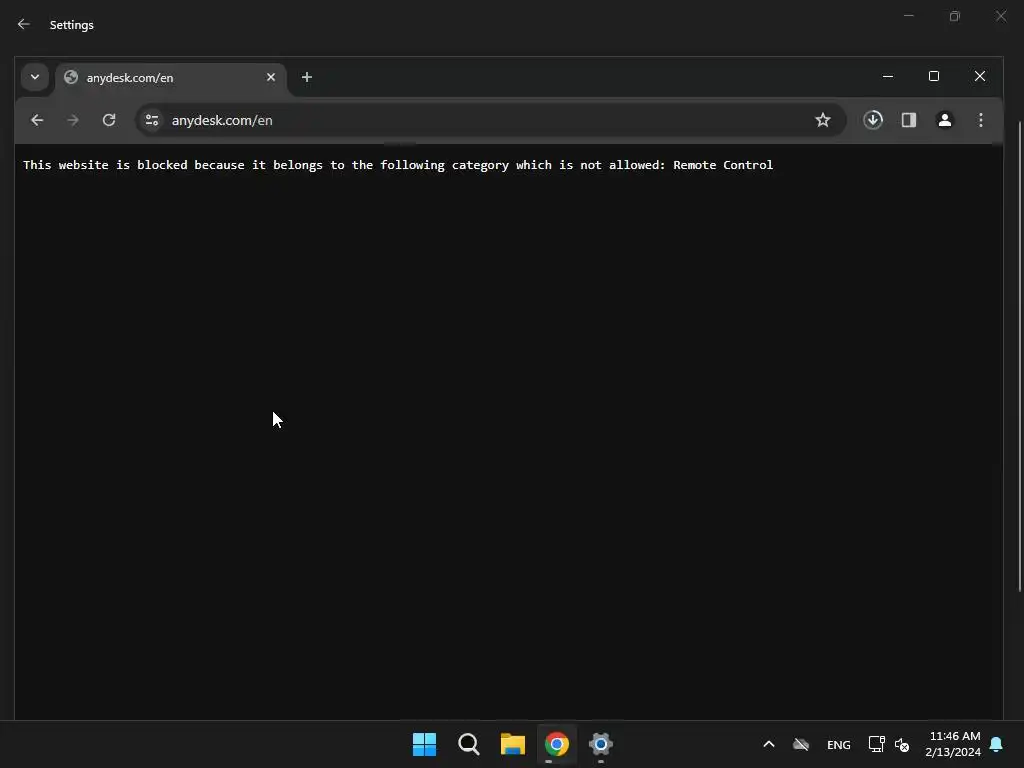Click the Settings window vertical scrollbar
Image resolution: width=1024 pixels, height=768 pixels.
1019,357
